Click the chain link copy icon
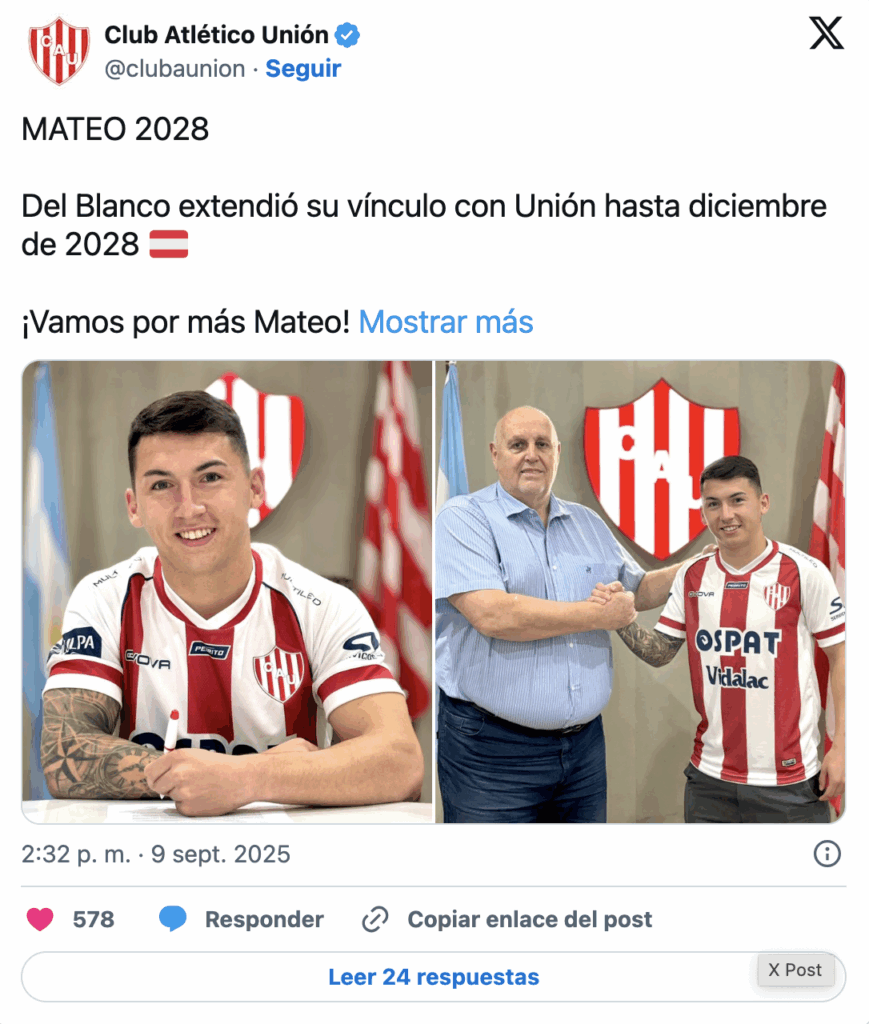This screenshot has height=1024, width=869. (375, 919)
